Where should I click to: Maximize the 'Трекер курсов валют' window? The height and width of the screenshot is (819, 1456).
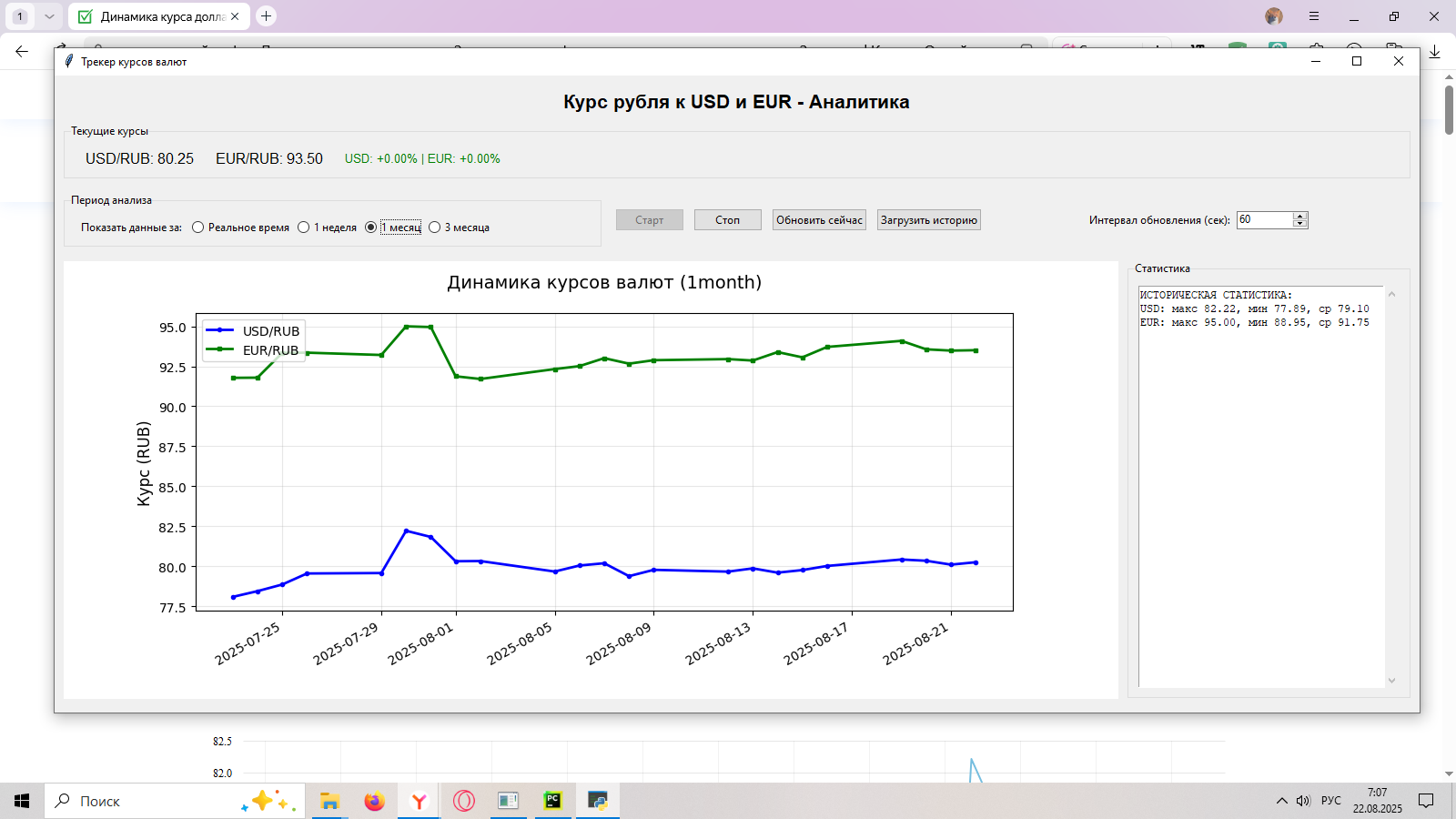1357,61
